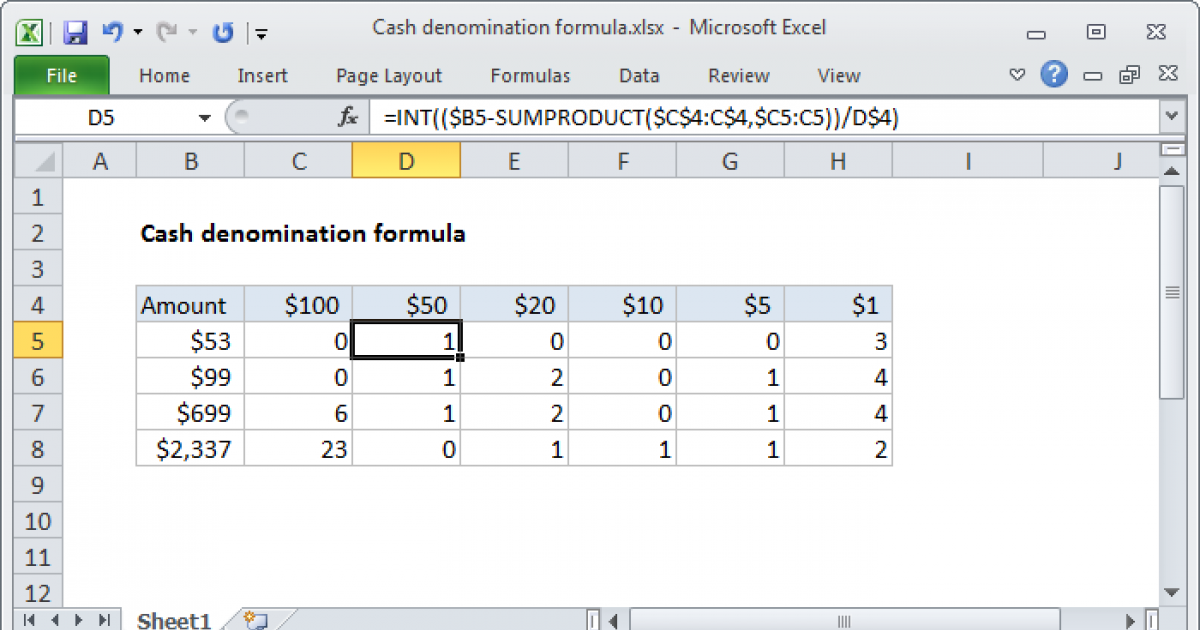Image resolution: width=1200 pixels, height=630 pixels.
Task: Go to the first sheet tab arrow
Action: [27, 620]
